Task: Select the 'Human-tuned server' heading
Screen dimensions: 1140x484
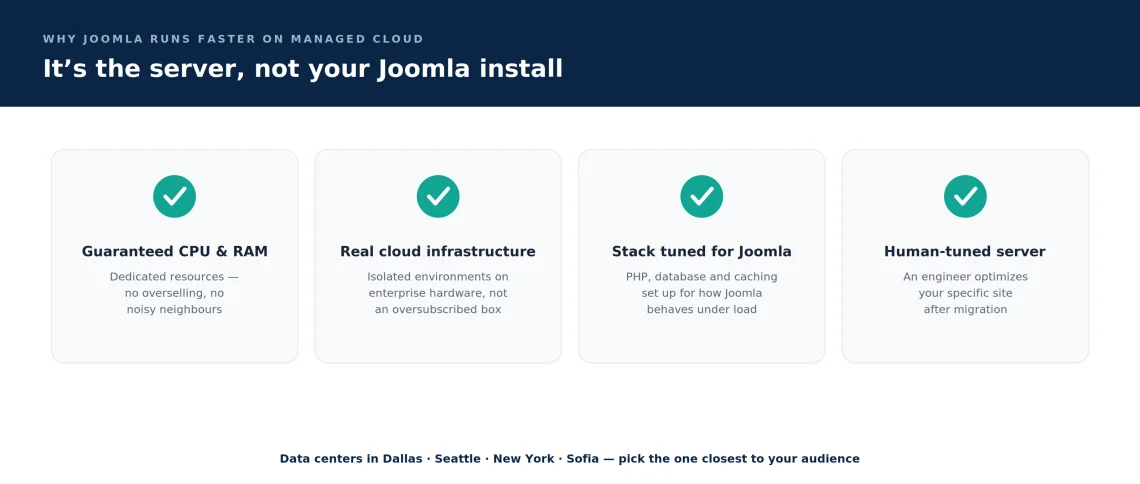Action: pos(965,251)
